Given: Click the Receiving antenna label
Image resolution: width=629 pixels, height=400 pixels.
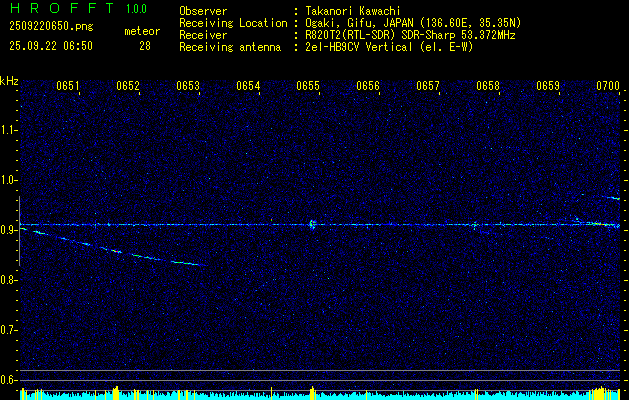Looking at the screenshot, I should [230, 47].
